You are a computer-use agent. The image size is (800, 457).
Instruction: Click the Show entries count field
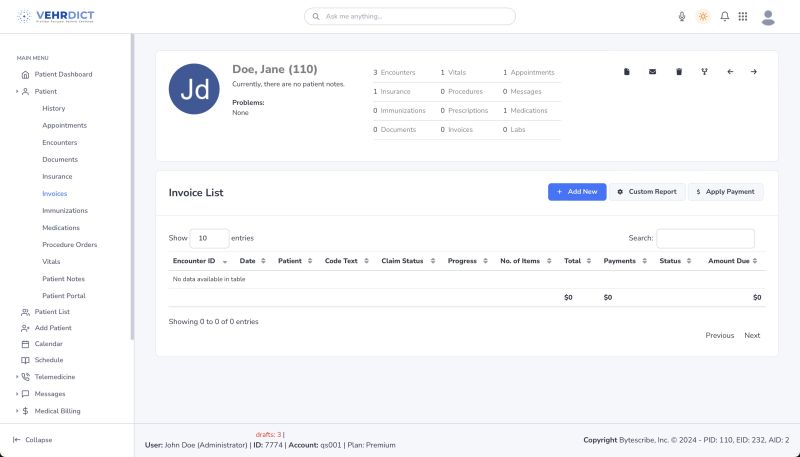[x=209, y=238]
